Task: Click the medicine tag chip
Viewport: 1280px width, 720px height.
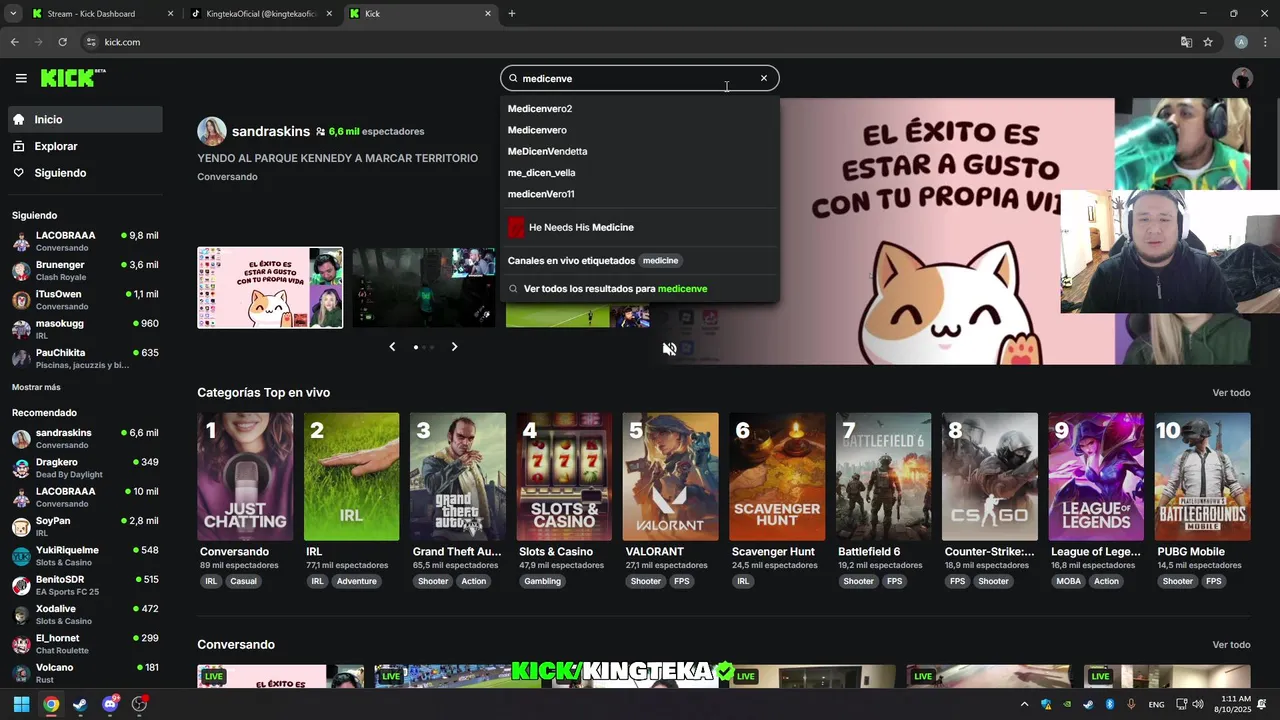Action: 660,261
